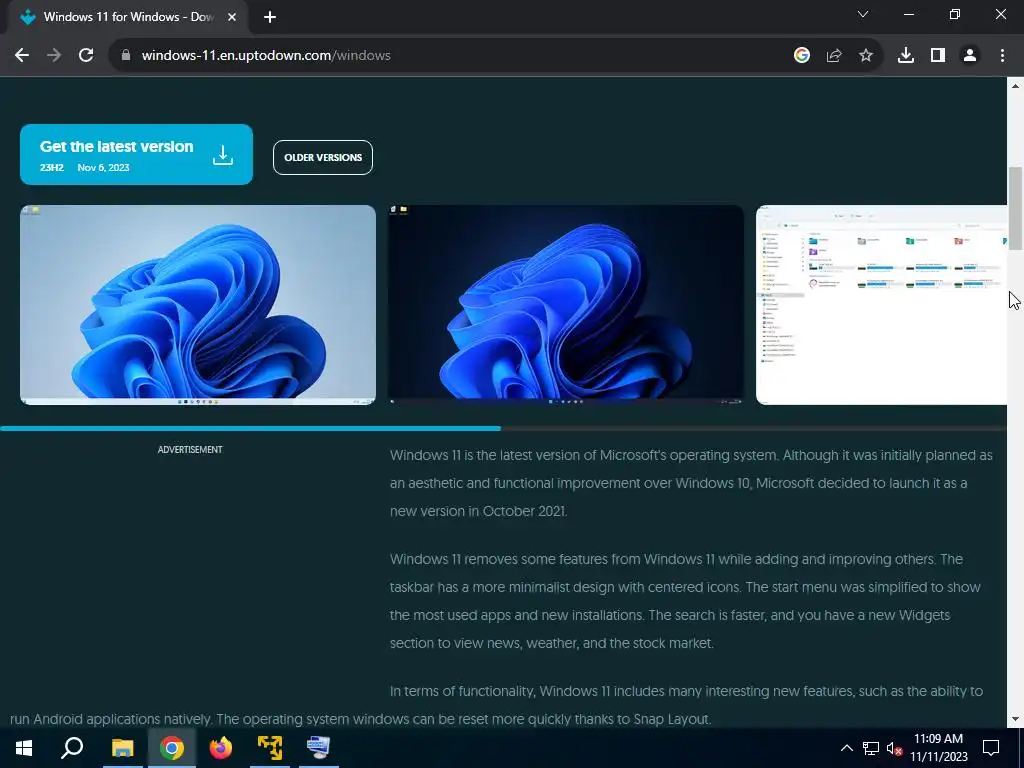1024x768 pixels.
Task: Get the latest version download button
Action: click(136, 154)
